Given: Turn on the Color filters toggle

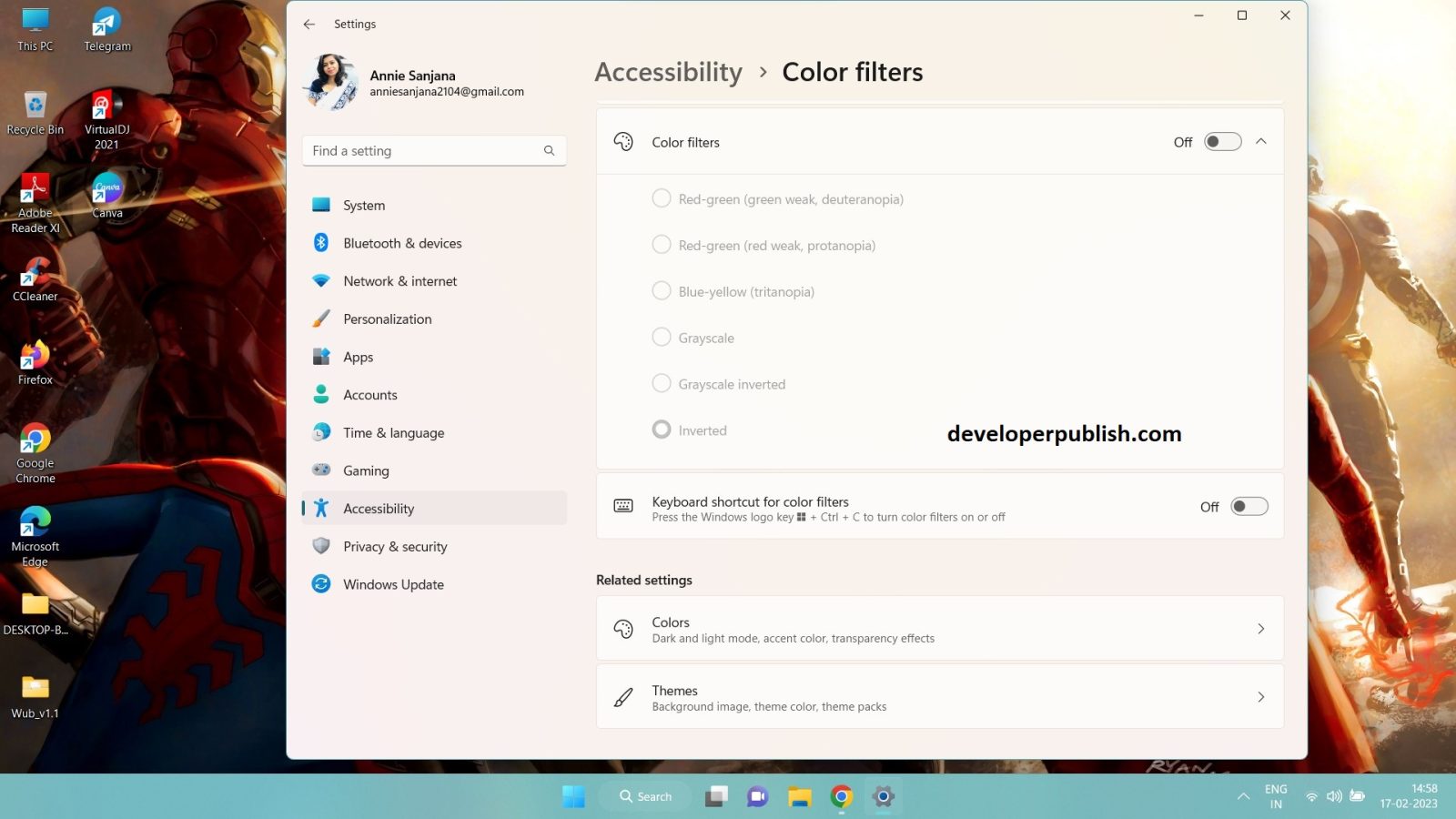Looking at the screenshot, I should (x=1222, y=142).
